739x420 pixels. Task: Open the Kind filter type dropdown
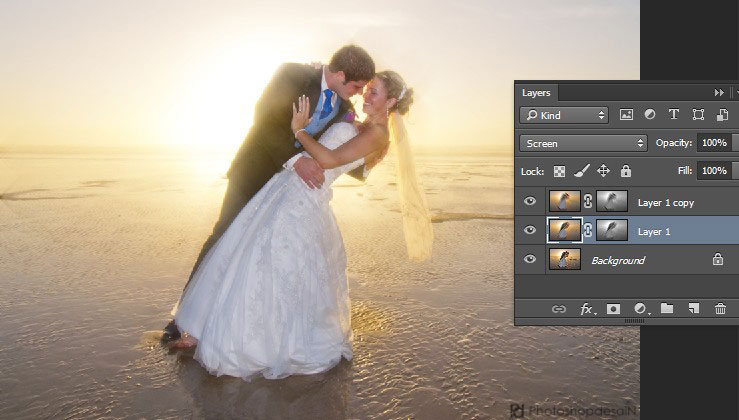[x=564, y=115]
